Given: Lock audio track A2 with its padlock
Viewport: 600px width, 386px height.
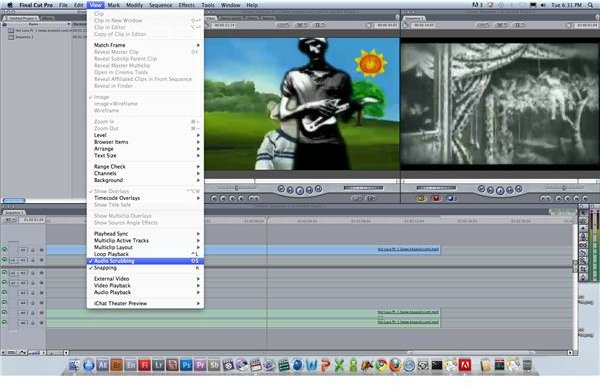Looking at the screenshot, I should pyautogui.click(x=33, y=283).
